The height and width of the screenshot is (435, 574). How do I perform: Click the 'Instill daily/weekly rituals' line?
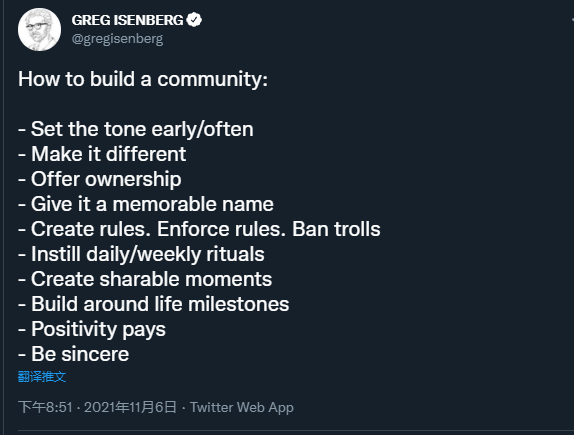(141, 254)
